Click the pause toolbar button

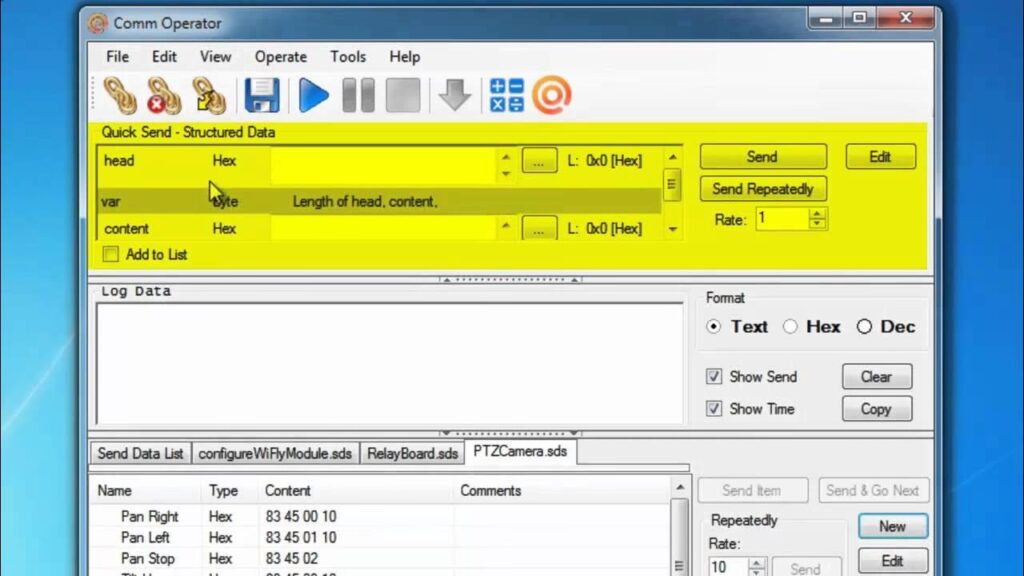358,95
